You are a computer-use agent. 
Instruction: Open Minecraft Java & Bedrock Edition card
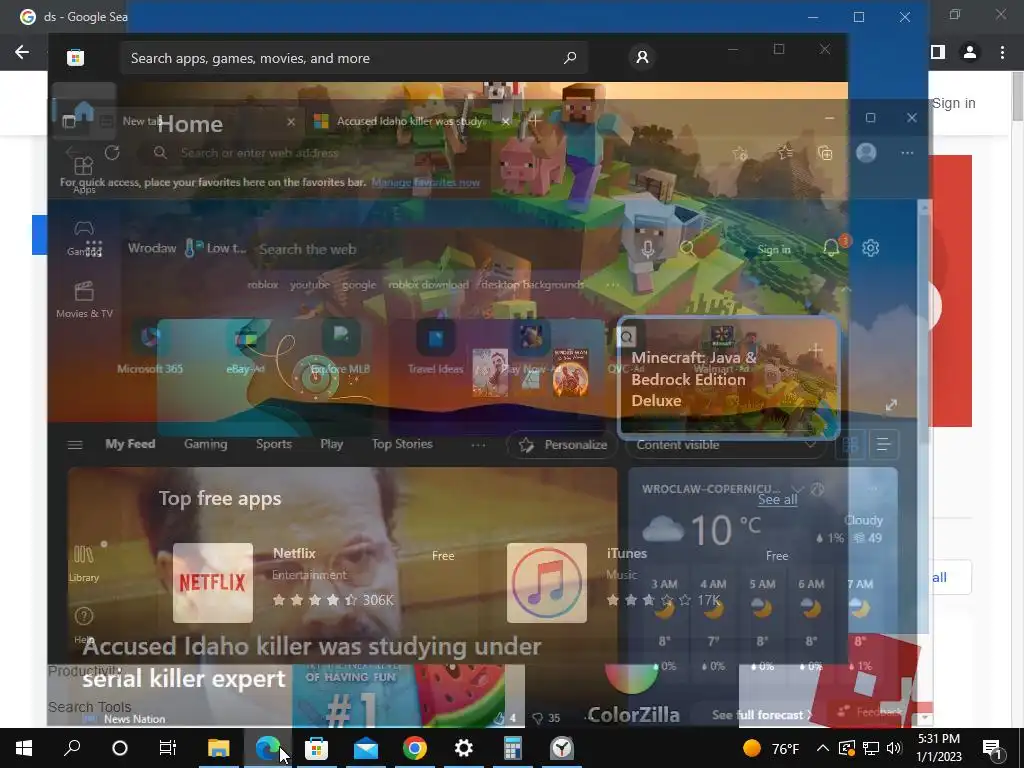pyautogui.click(x=728, y=377)
